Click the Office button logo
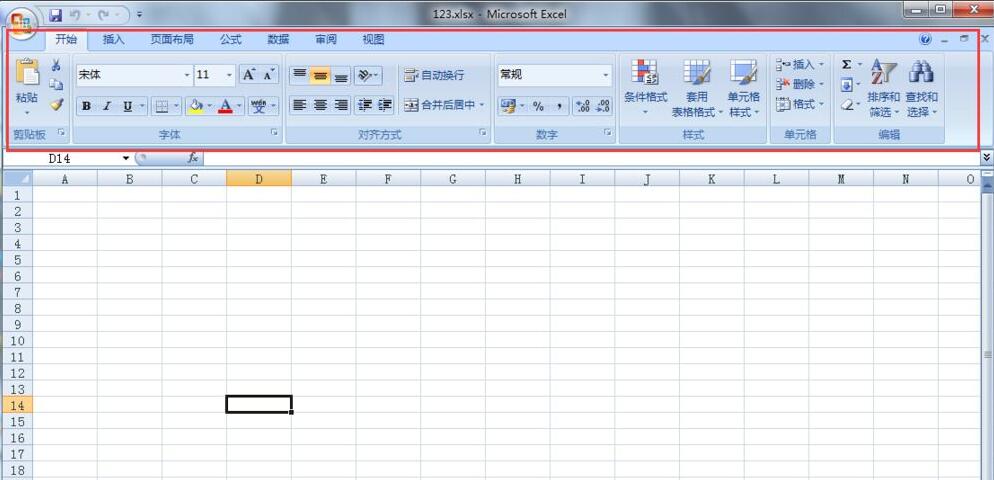 (x=21, y=25)
